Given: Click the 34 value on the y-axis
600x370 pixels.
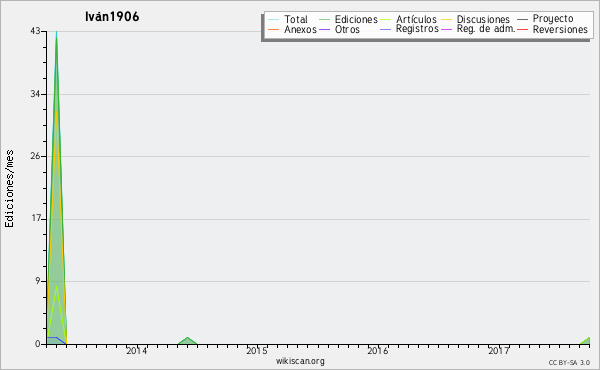Looking at the screenshot, I should 35,94.
